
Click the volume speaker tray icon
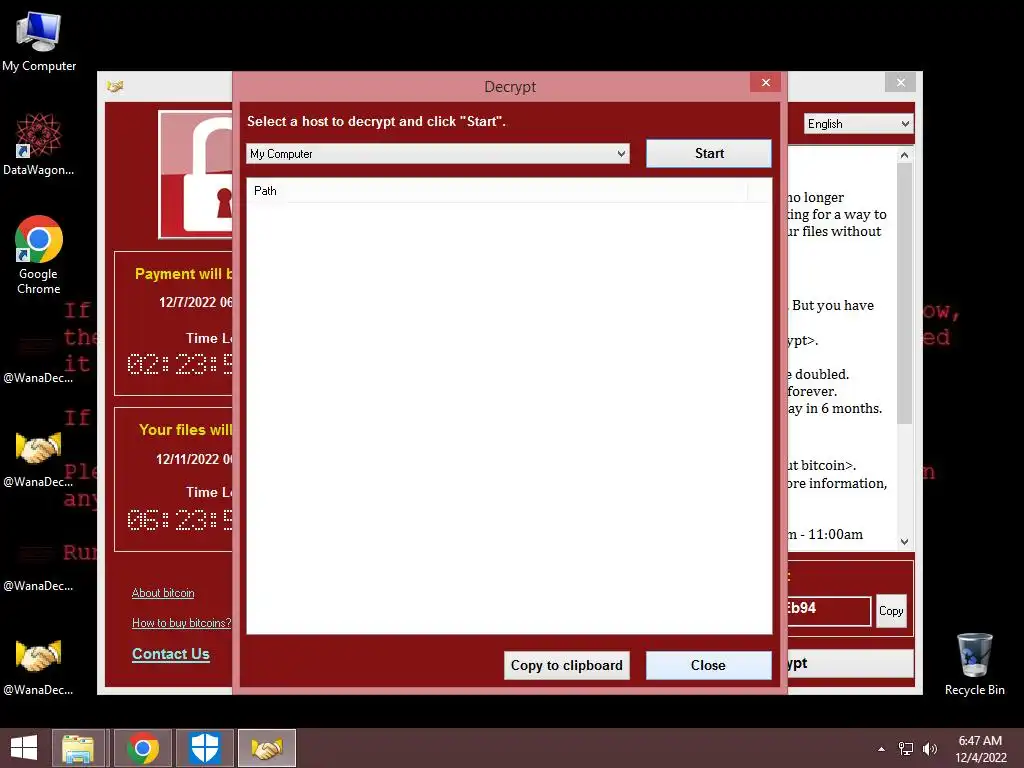tap(930, 749)
